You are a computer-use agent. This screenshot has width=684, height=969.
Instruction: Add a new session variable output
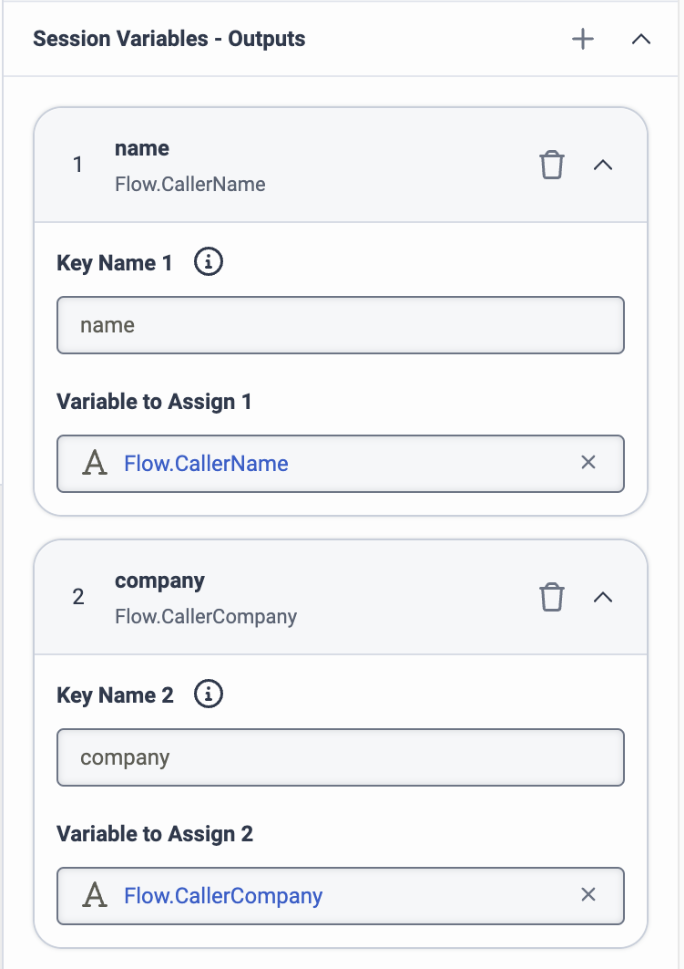(583, 40)
